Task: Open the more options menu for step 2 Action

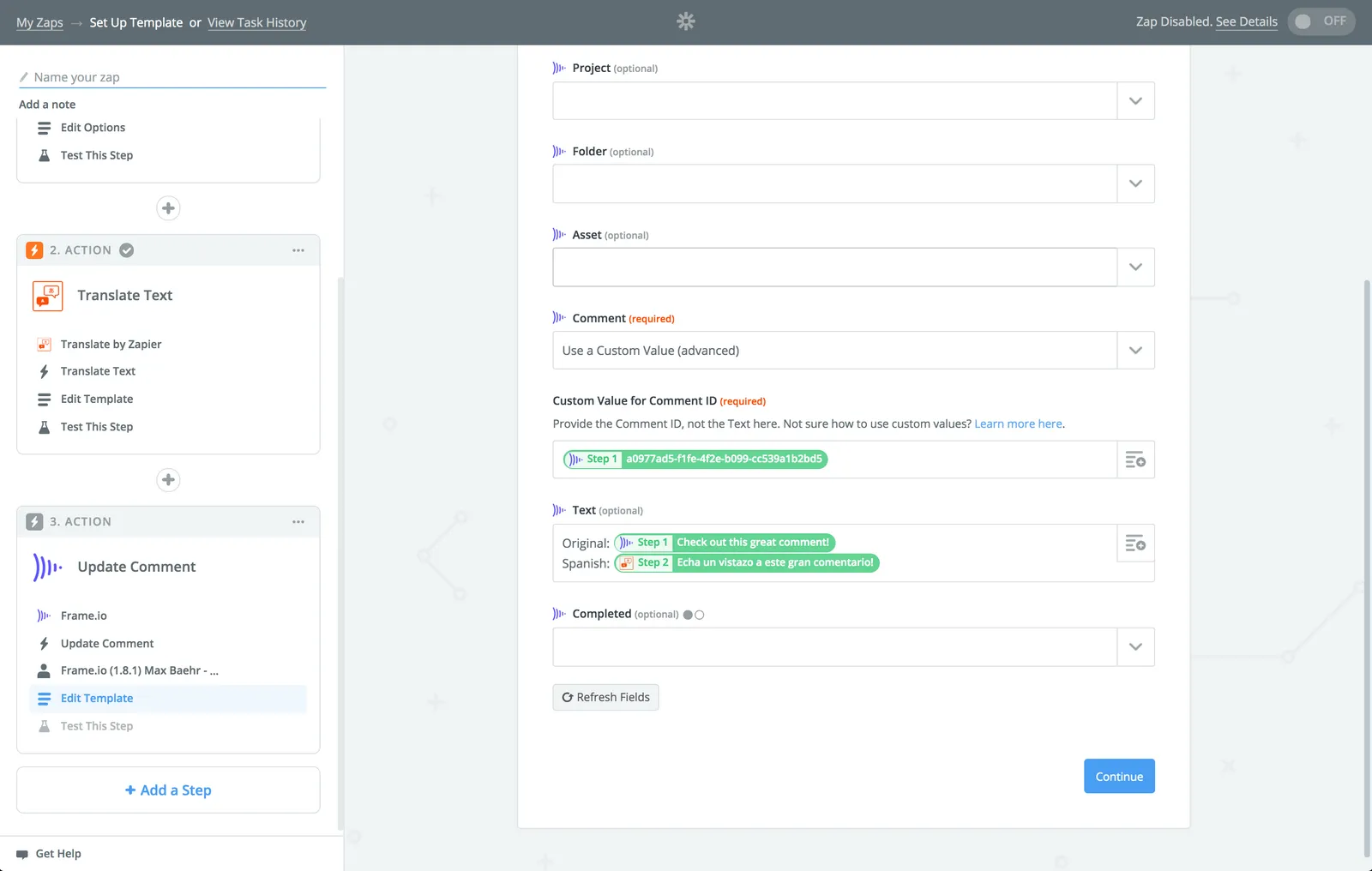Action: coord(298,250)
